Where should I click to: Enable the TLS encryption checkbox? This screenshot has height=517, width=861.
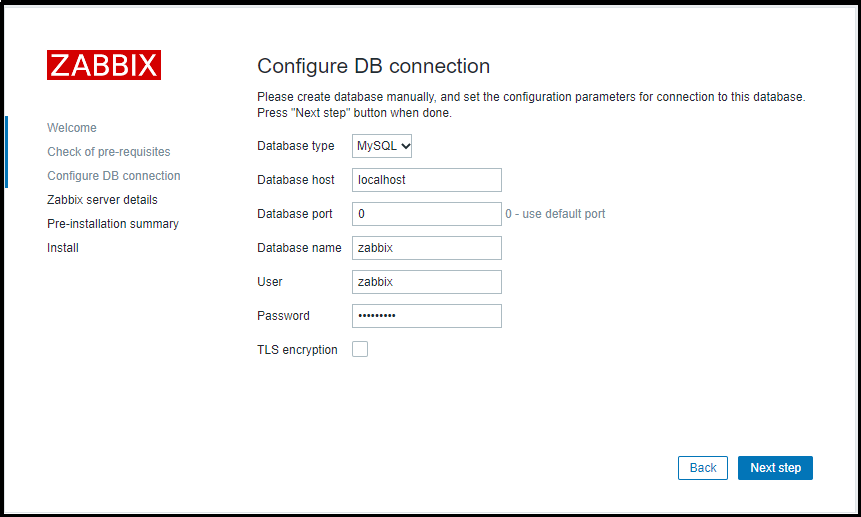click(360, 349)
